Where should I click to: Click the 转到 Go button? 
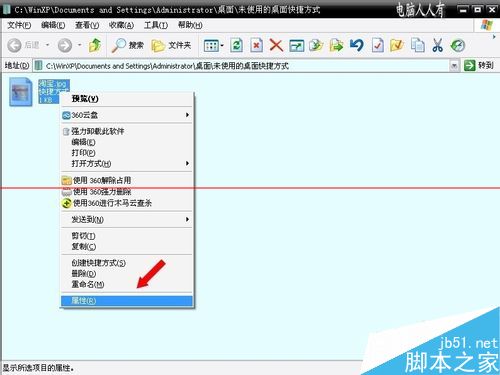(x=479, y=65)
